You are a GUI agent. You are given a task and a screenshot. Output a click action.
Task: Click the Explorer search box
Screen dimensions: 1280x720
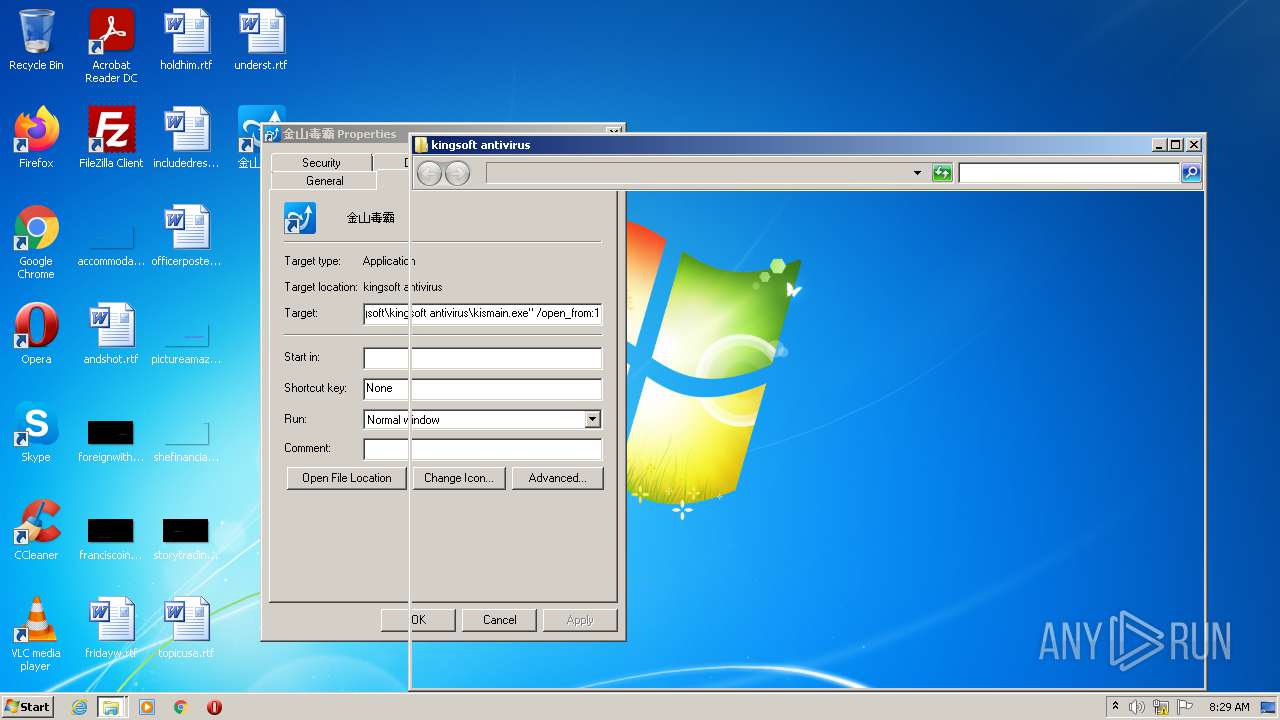tap(1069, 174)
